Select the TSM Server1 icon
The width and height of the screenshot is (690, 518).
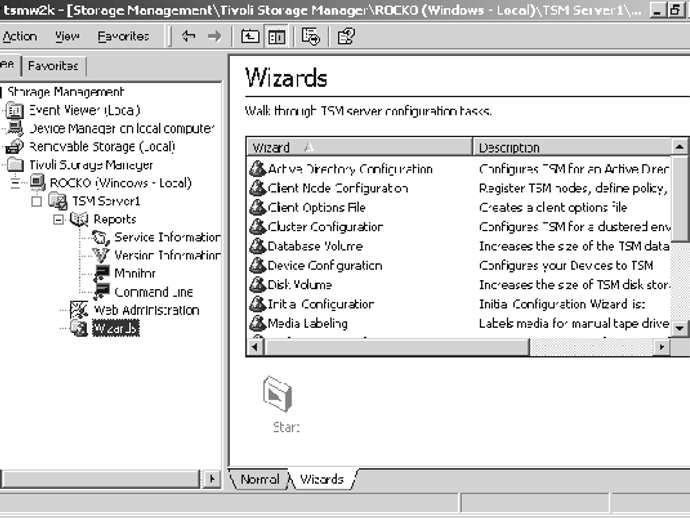click(58, 201)
